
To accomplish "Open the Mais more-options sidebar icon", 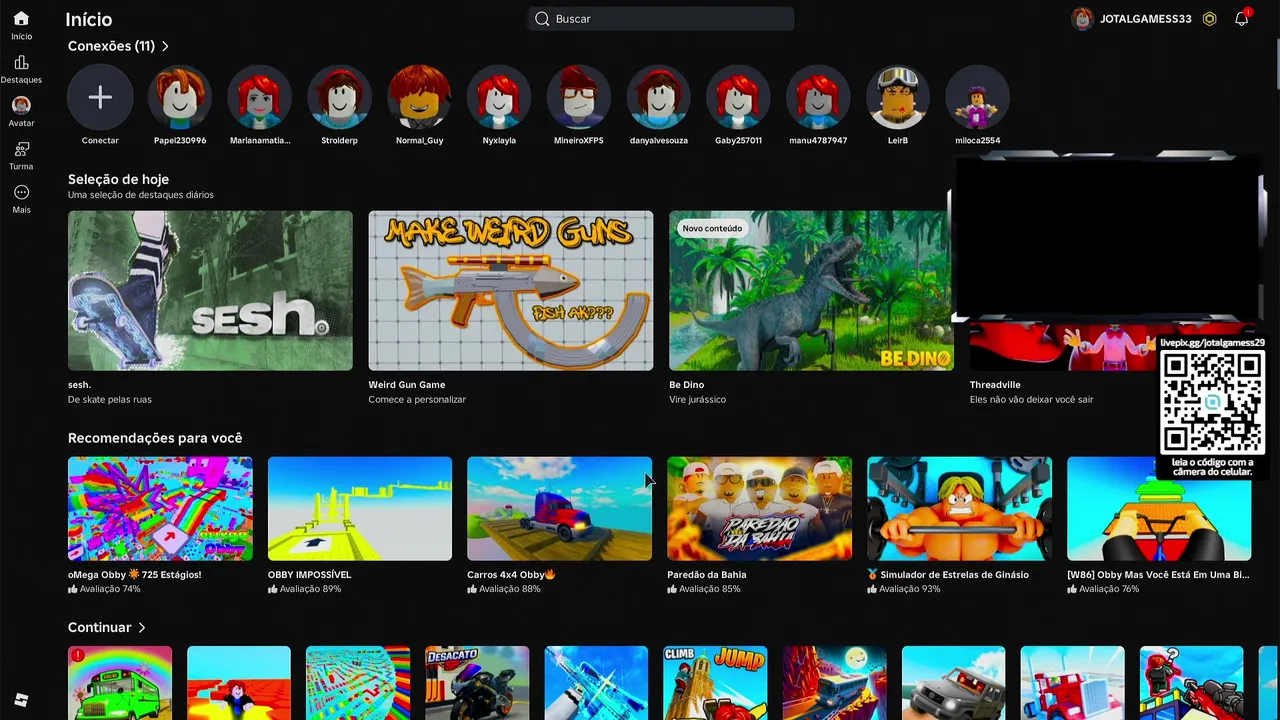I will (x=21, y=192).
